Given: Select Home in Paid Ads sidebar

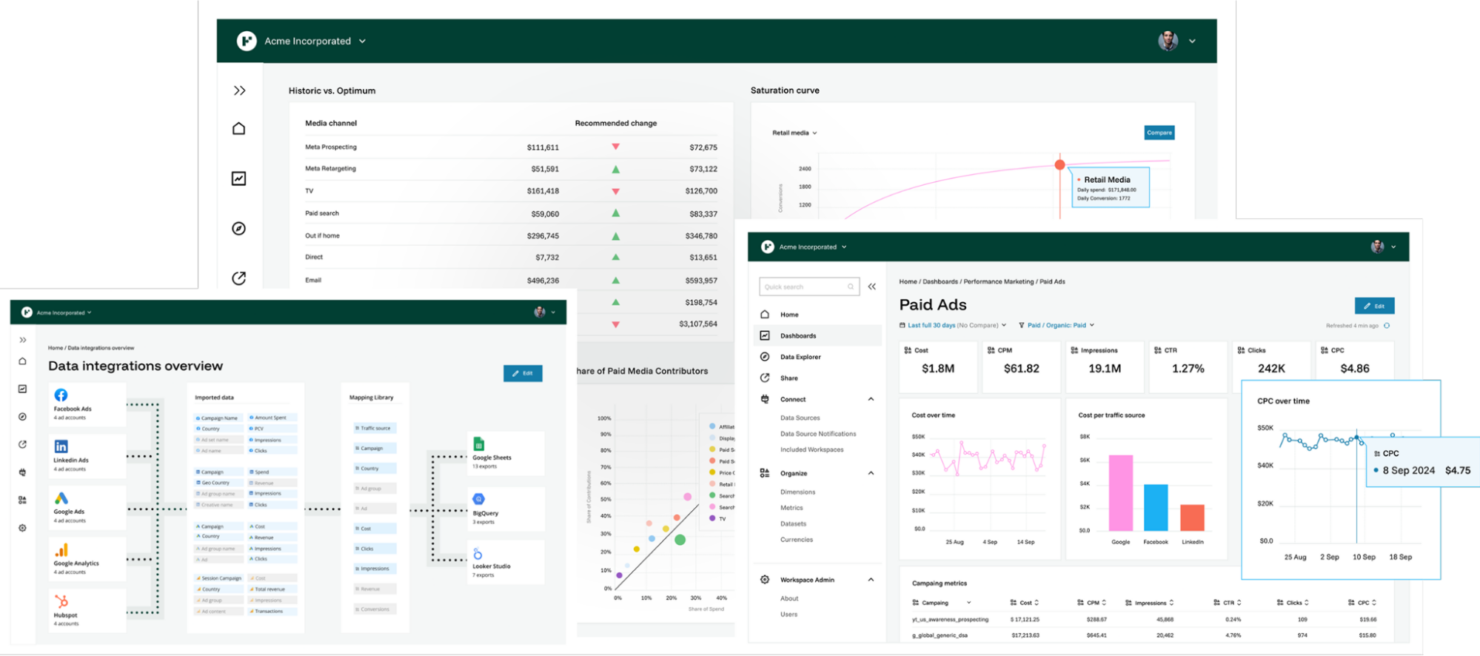Looking at the screenshot, I should click(817, 314).
